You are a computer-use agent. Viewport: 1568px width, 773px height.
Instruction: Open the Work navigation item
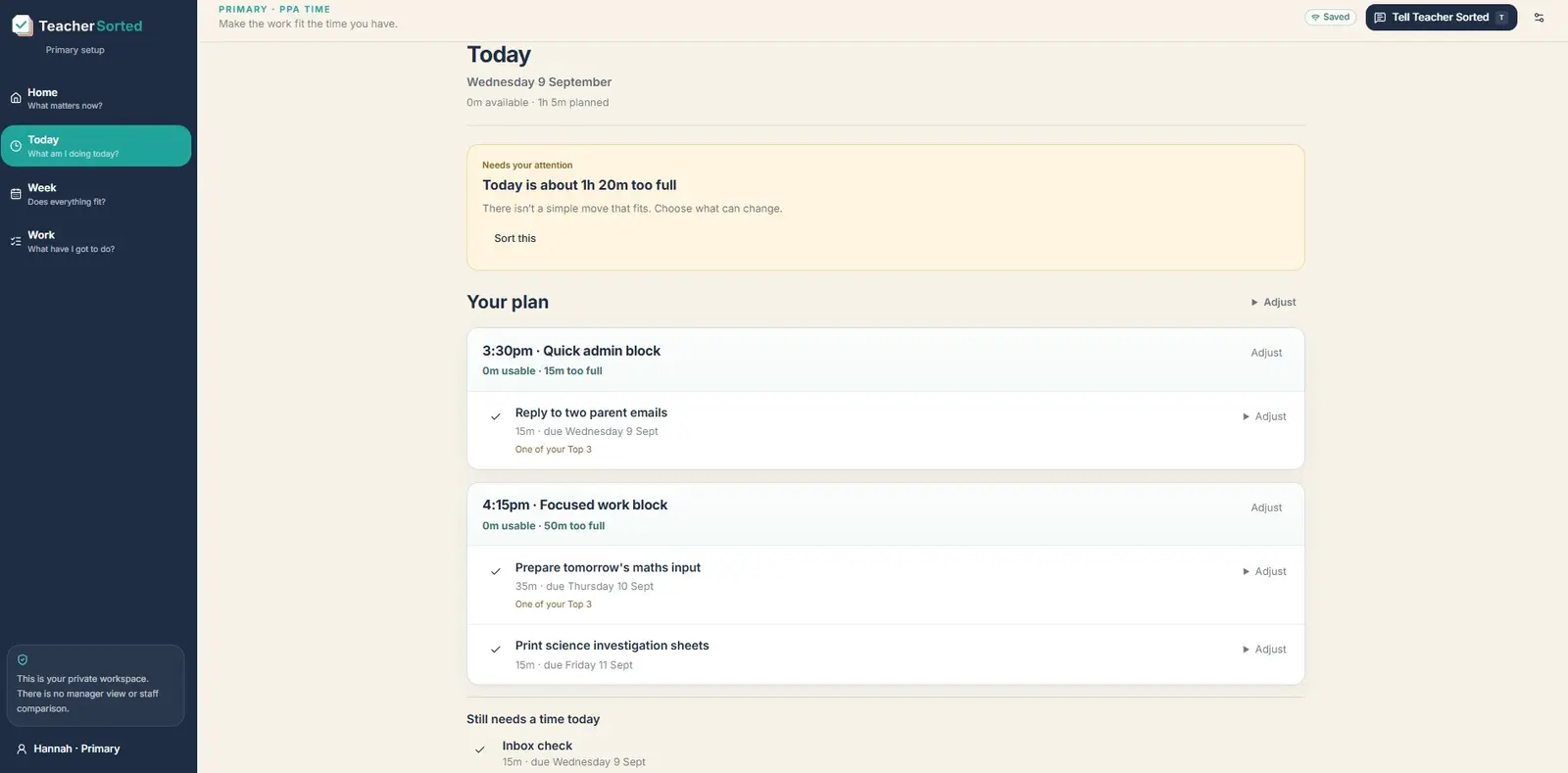[96, 241]
